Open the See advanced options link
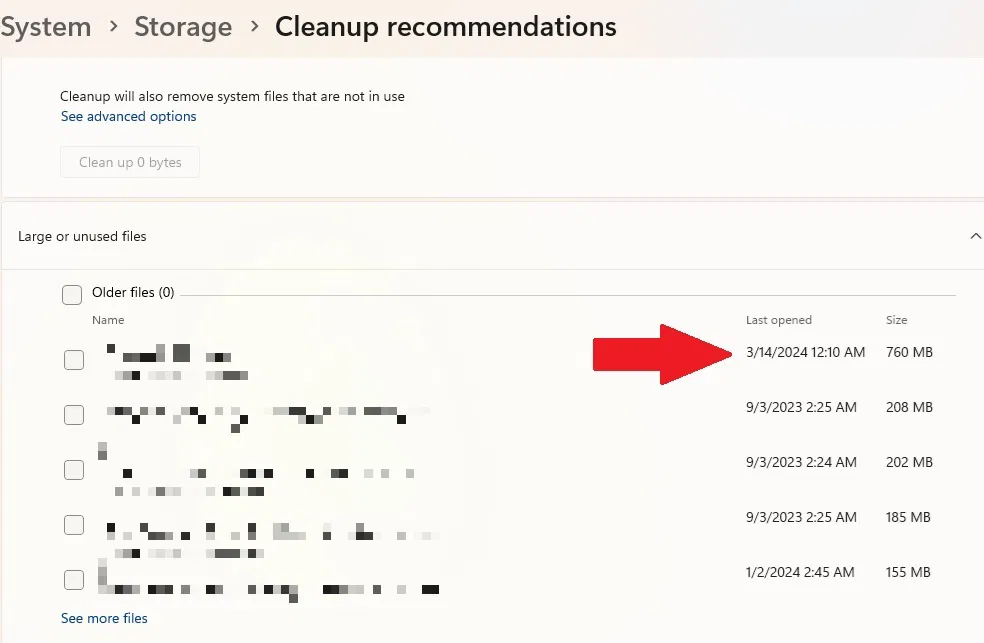Screen dimensions: 984x643 pos(129,117)
